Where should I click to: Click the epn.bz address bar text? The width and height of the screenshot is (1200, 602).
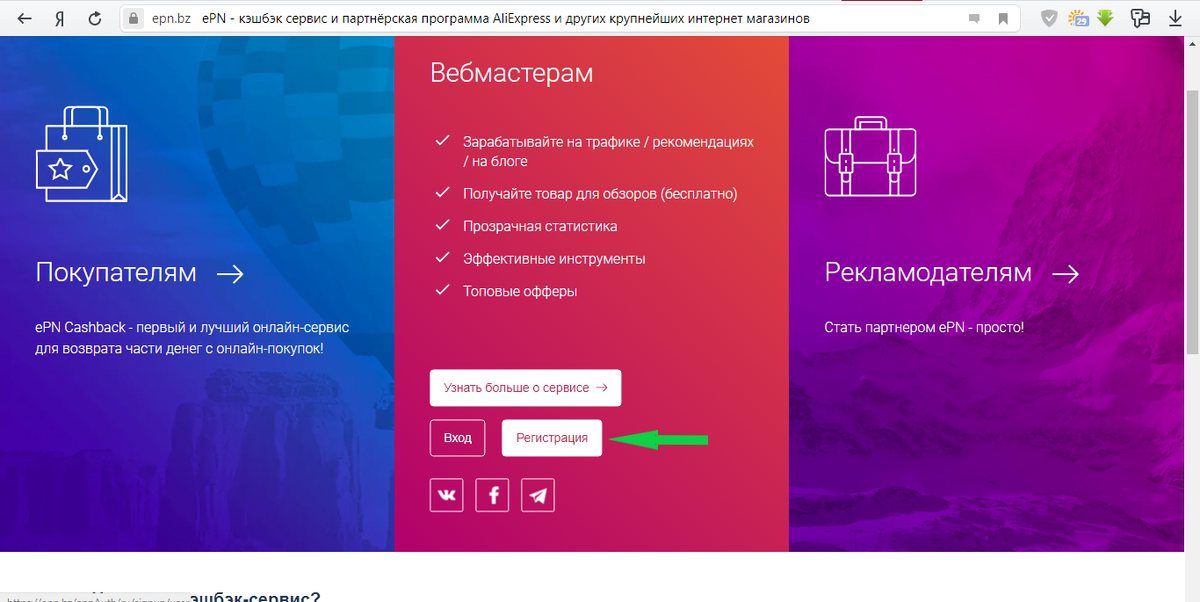click(171, 19)
